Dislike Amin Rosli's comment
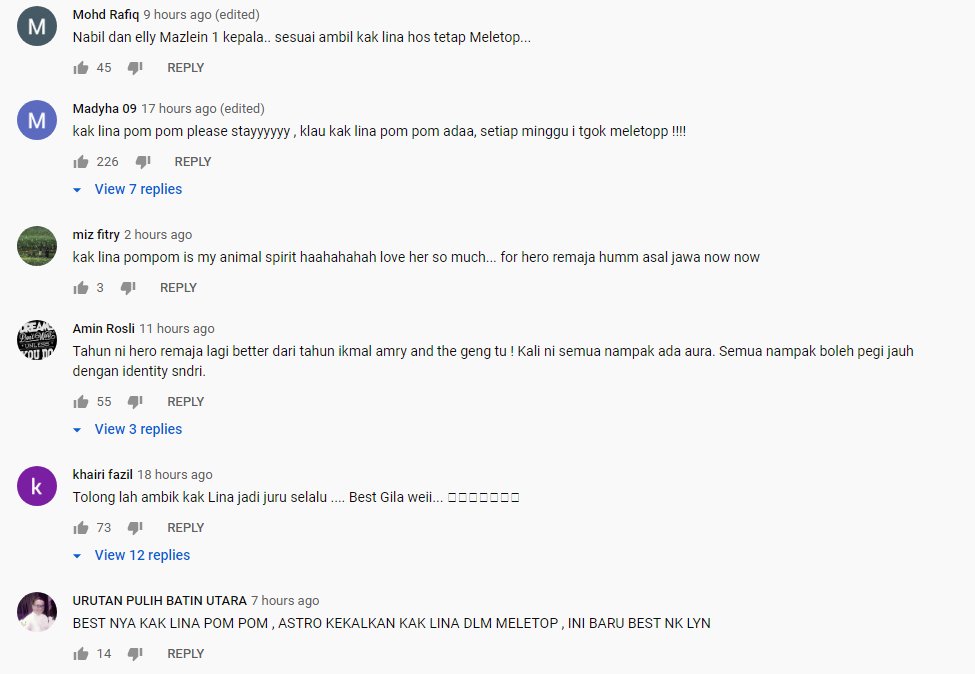 pos(135,402)
